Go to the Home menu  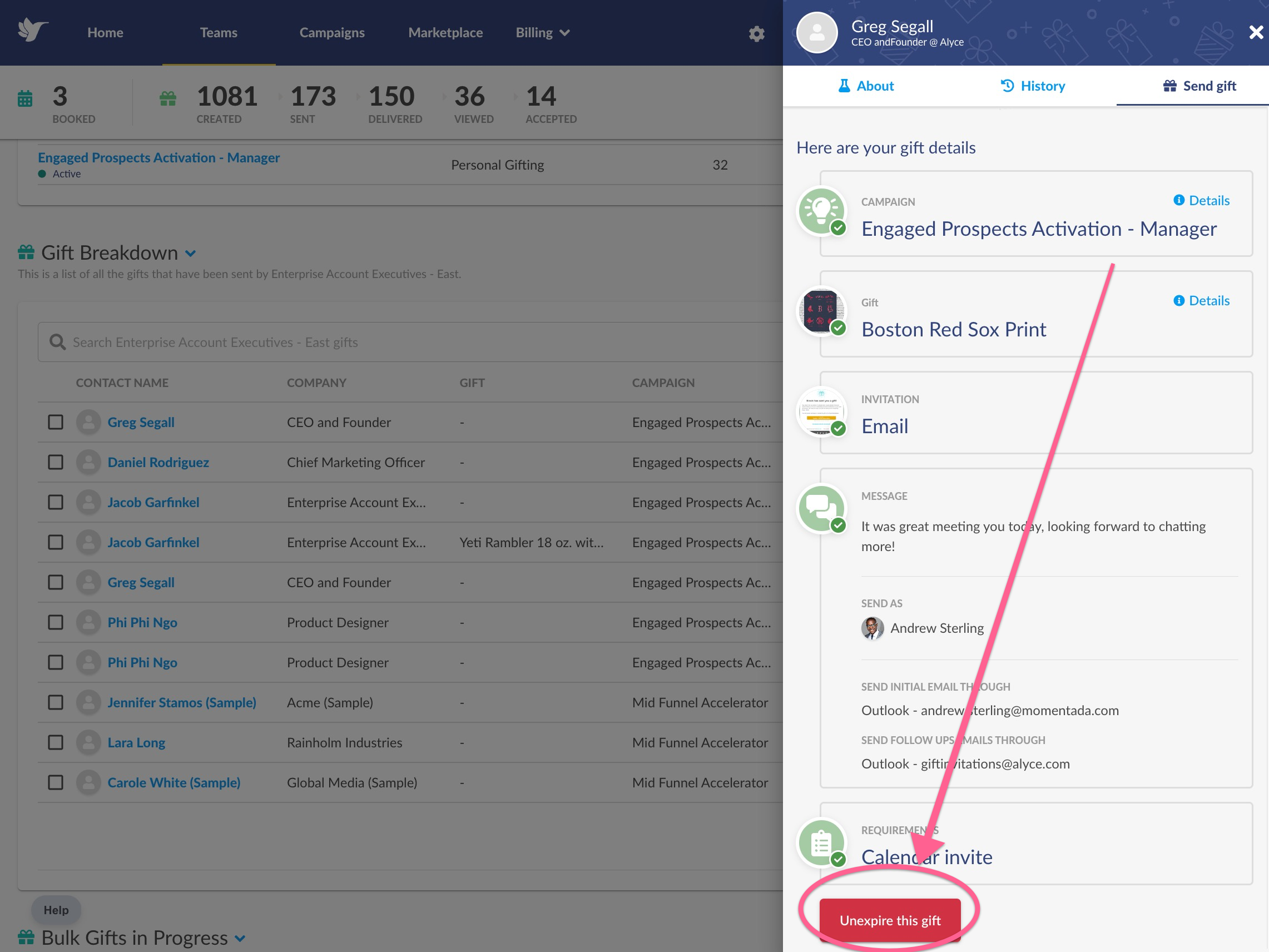point(105,33)
